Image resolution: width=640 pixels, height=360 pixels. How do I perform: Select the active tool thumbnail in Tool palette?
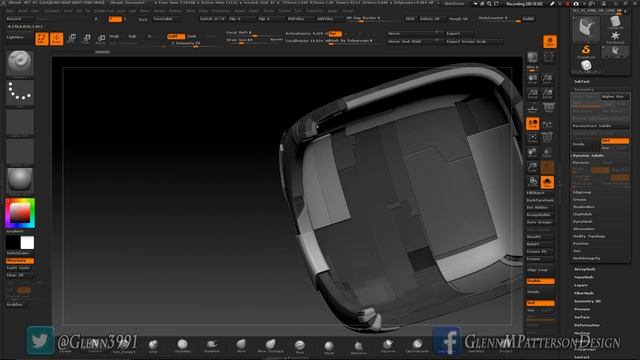pos(586,29)
